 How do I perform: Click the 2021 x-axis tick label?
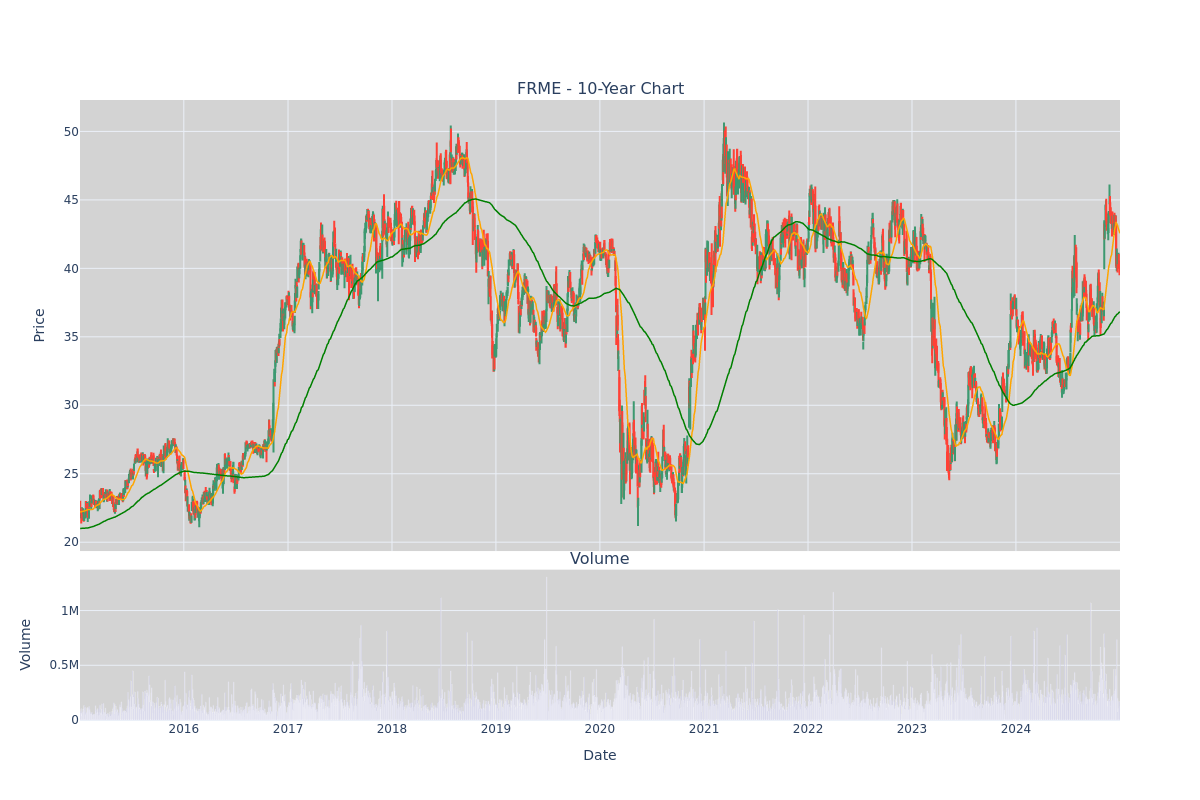tap(704, 729)
